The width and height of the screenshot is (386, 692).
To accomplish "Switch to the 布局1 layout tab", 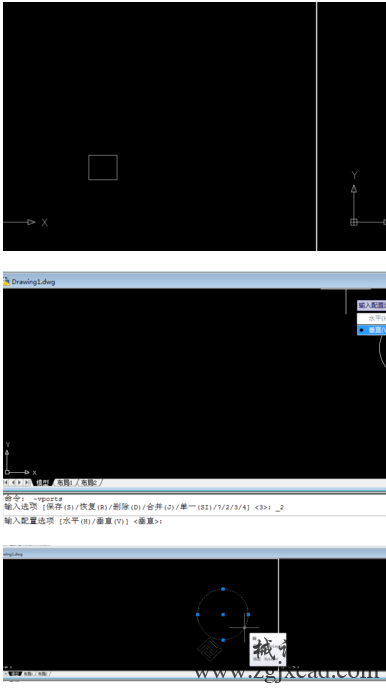I will tap(65, 483).
